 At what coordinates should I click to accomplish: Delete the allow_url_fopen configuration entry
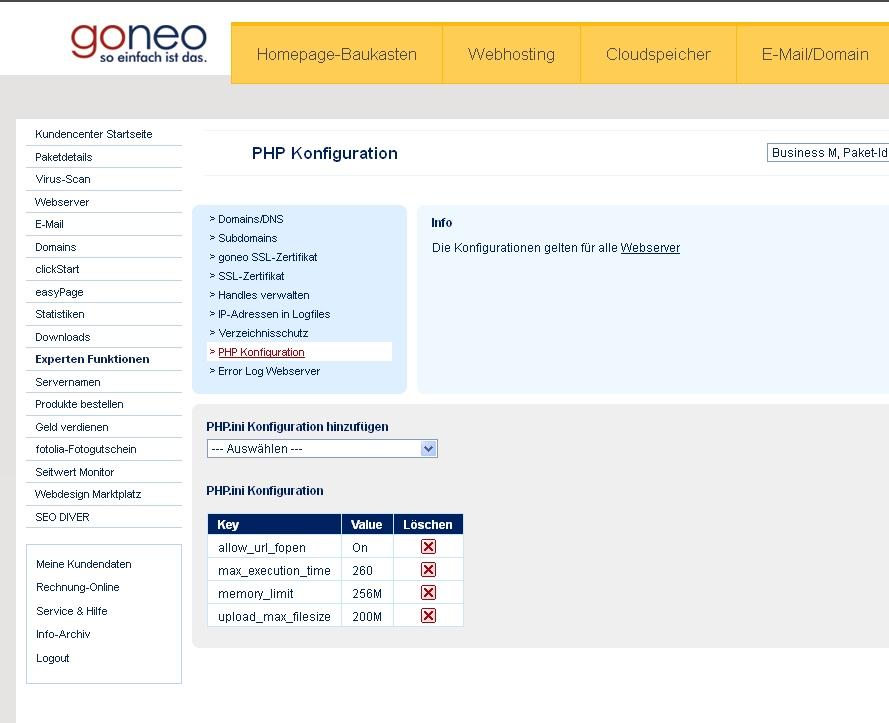click(428, 546)
